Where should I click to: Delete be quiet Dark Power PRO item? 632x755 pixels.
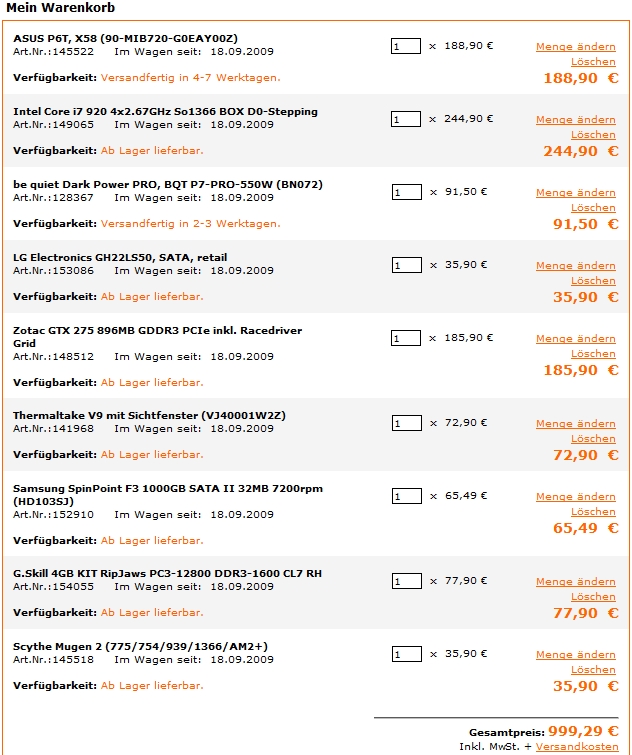593,208
